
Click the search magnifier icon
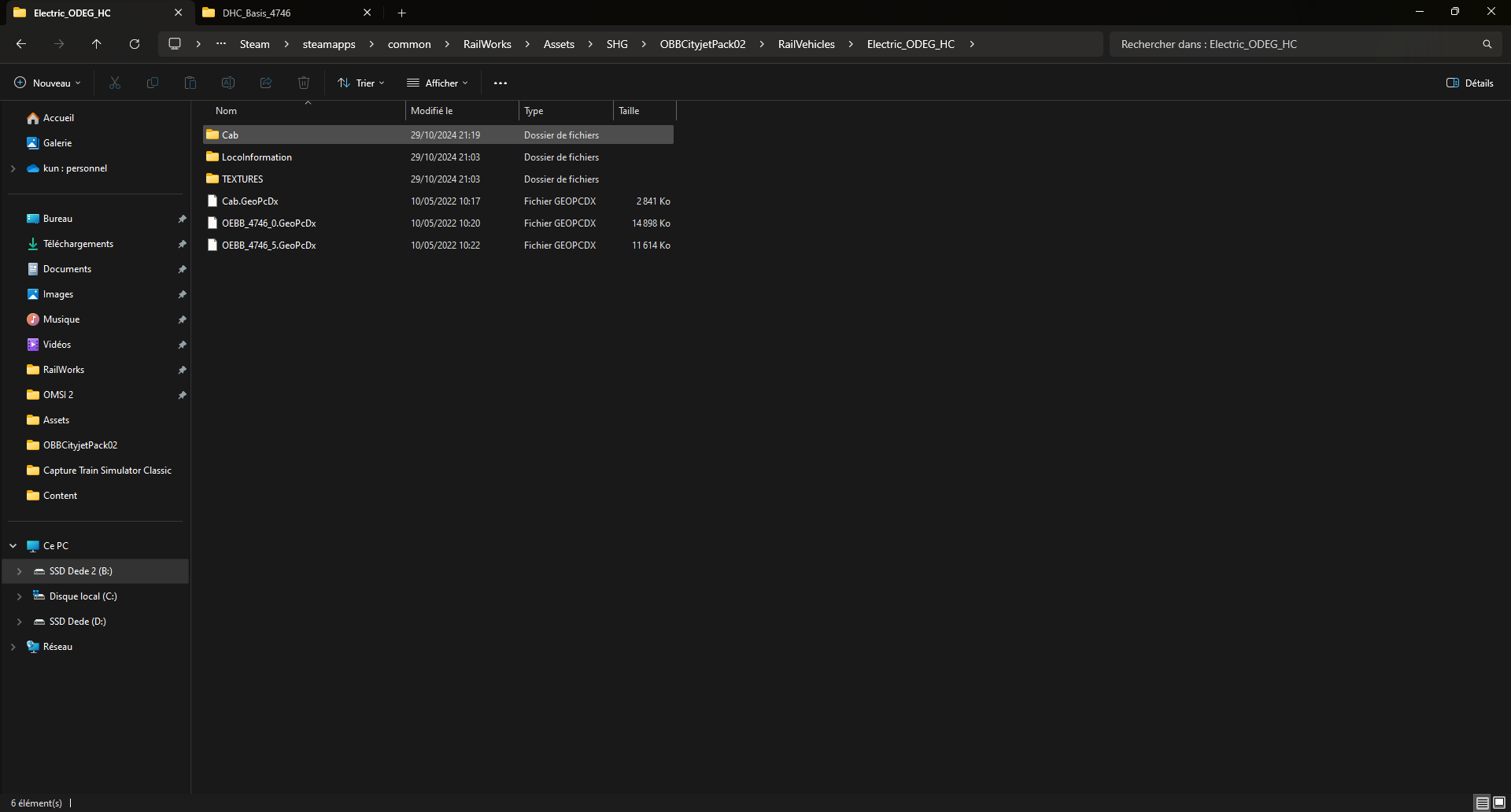[x=1487, y=44]
